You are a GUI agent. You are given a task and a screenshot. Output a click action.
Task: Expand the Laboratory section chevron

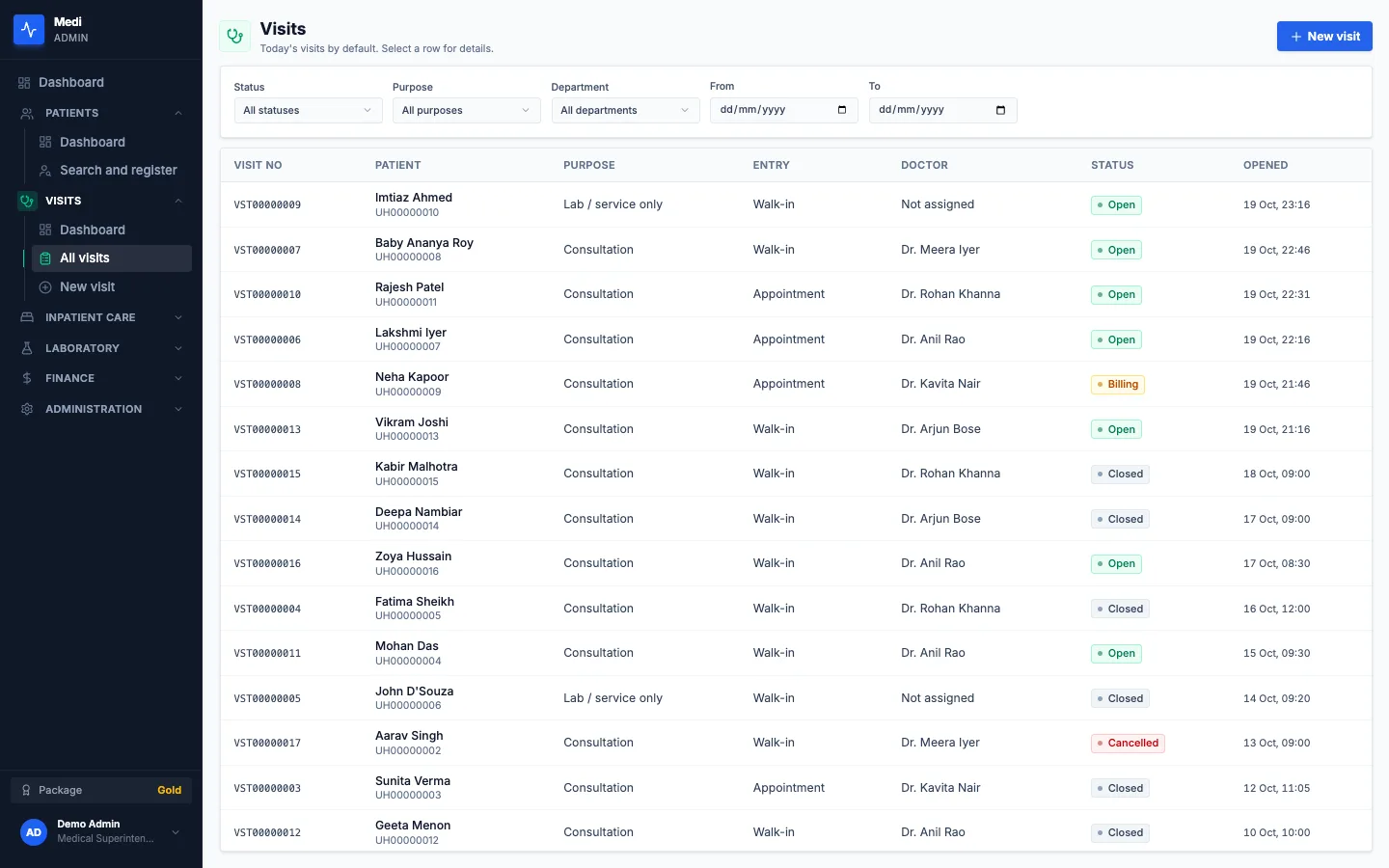coord(178,348)
